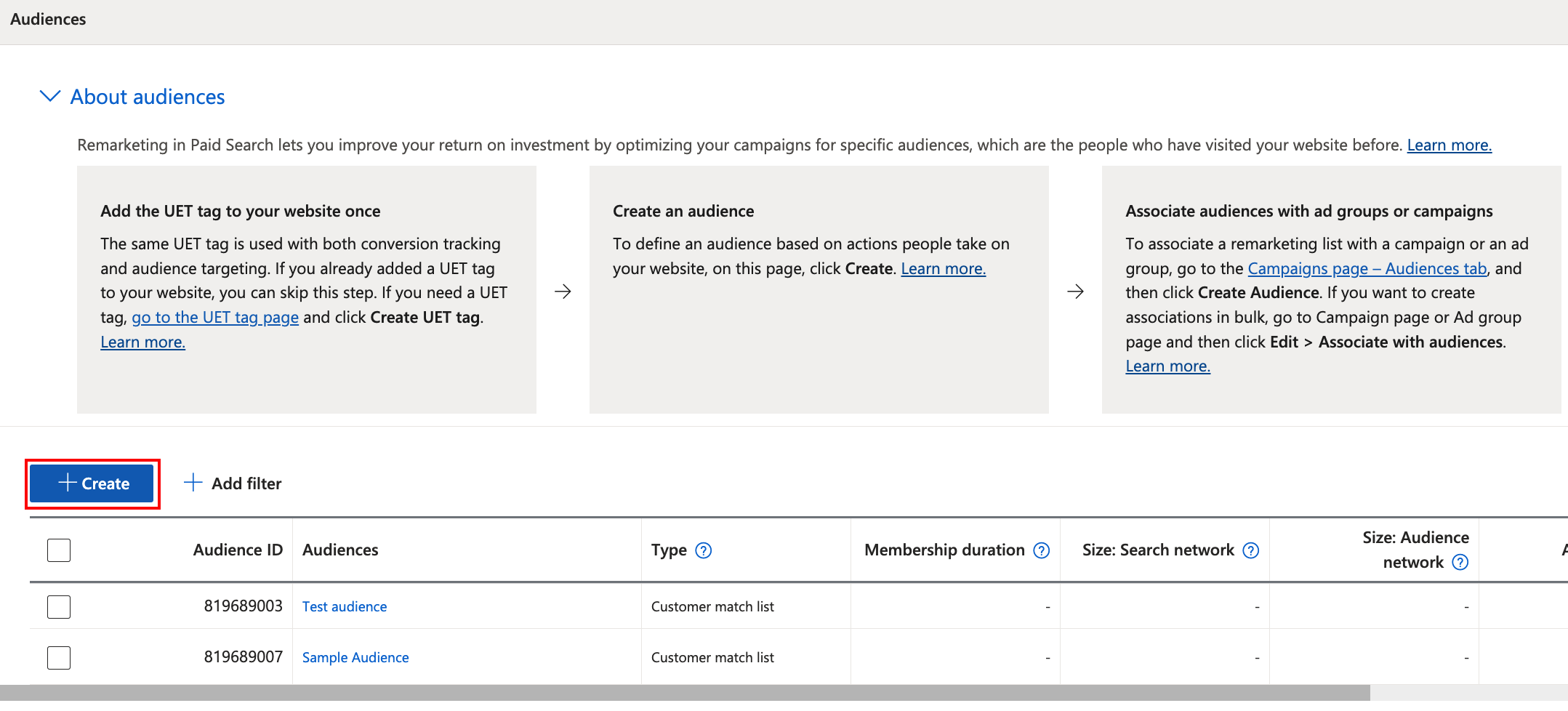
Task: Click the horizontal scrollbar at the bottom
Action: click(685, 693)
